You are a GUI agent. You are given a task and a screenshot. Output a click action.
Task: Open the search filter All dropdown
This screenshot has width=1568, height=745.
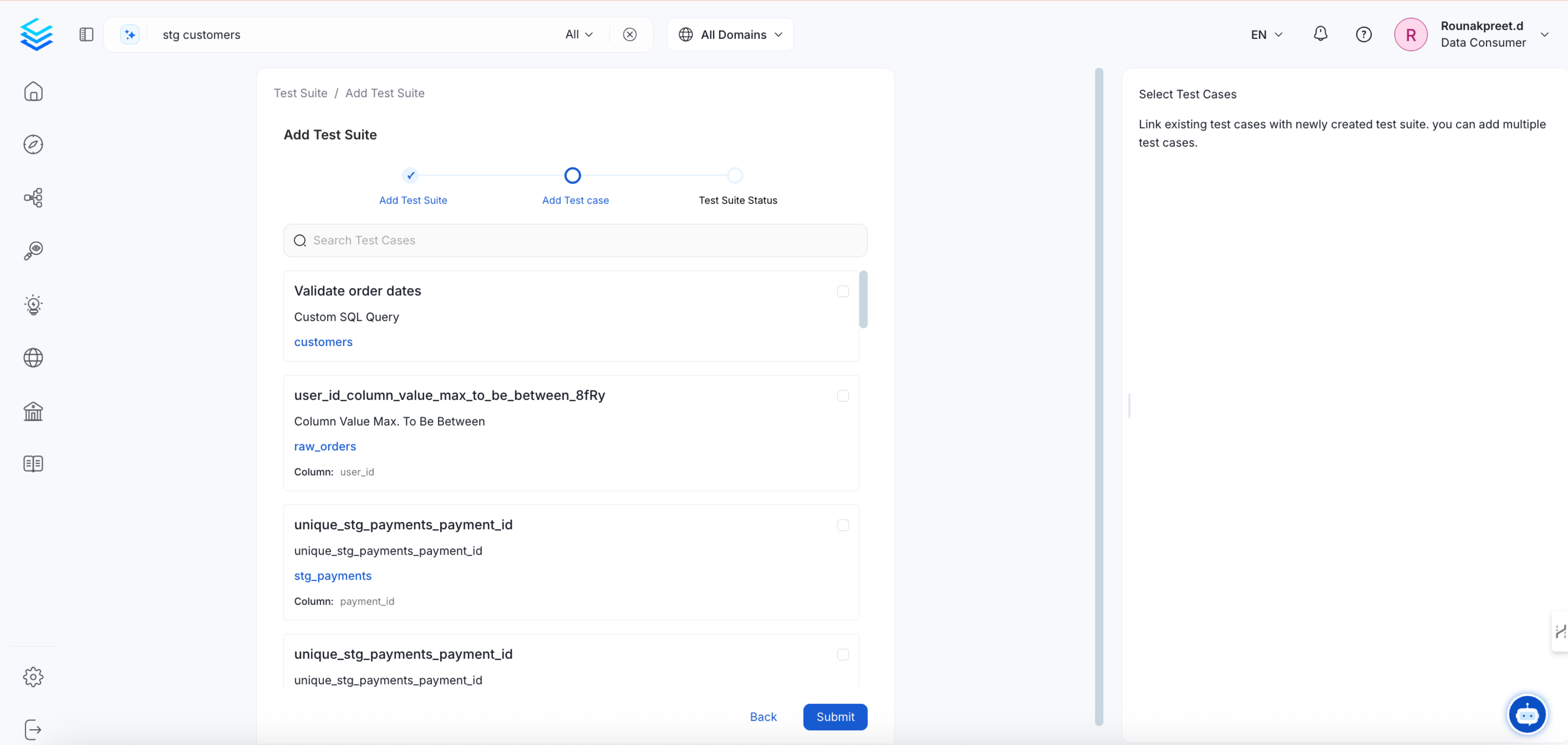(x=578, y=34)
